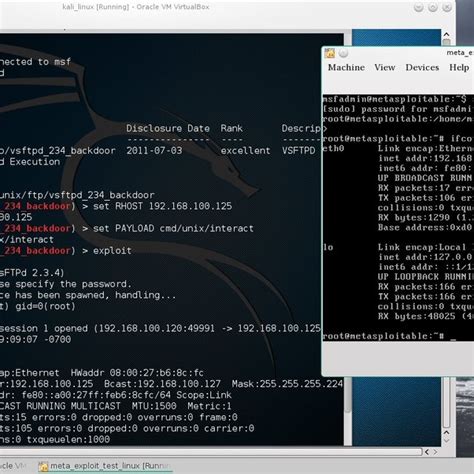This screenshot has height=474, width=474.
Task: Click the 'excellent' rank value
Action: tap(245, 151)
